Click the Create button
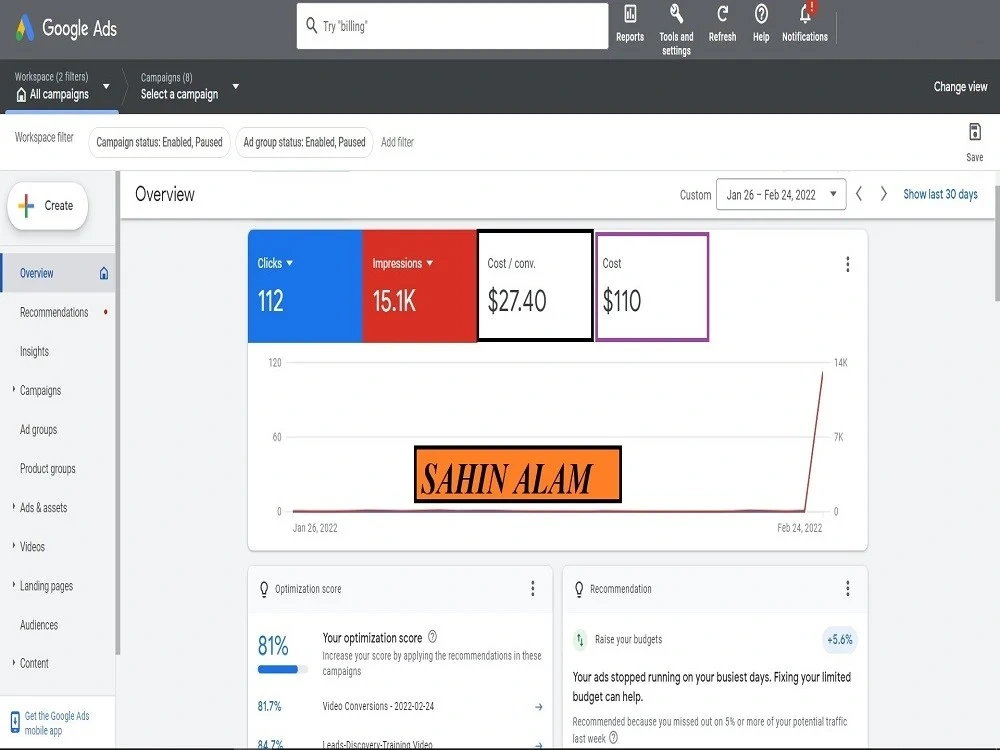The width and height of the screenshot is (1000, 750). pyautogui.click(x=47, y=205)
